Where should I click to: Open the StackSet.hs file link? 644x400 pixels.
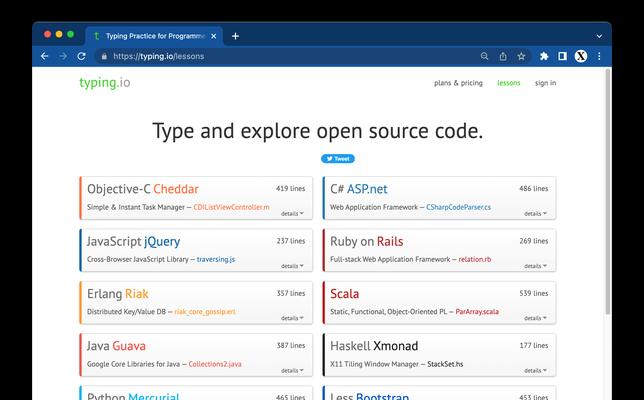coord(445,364)
